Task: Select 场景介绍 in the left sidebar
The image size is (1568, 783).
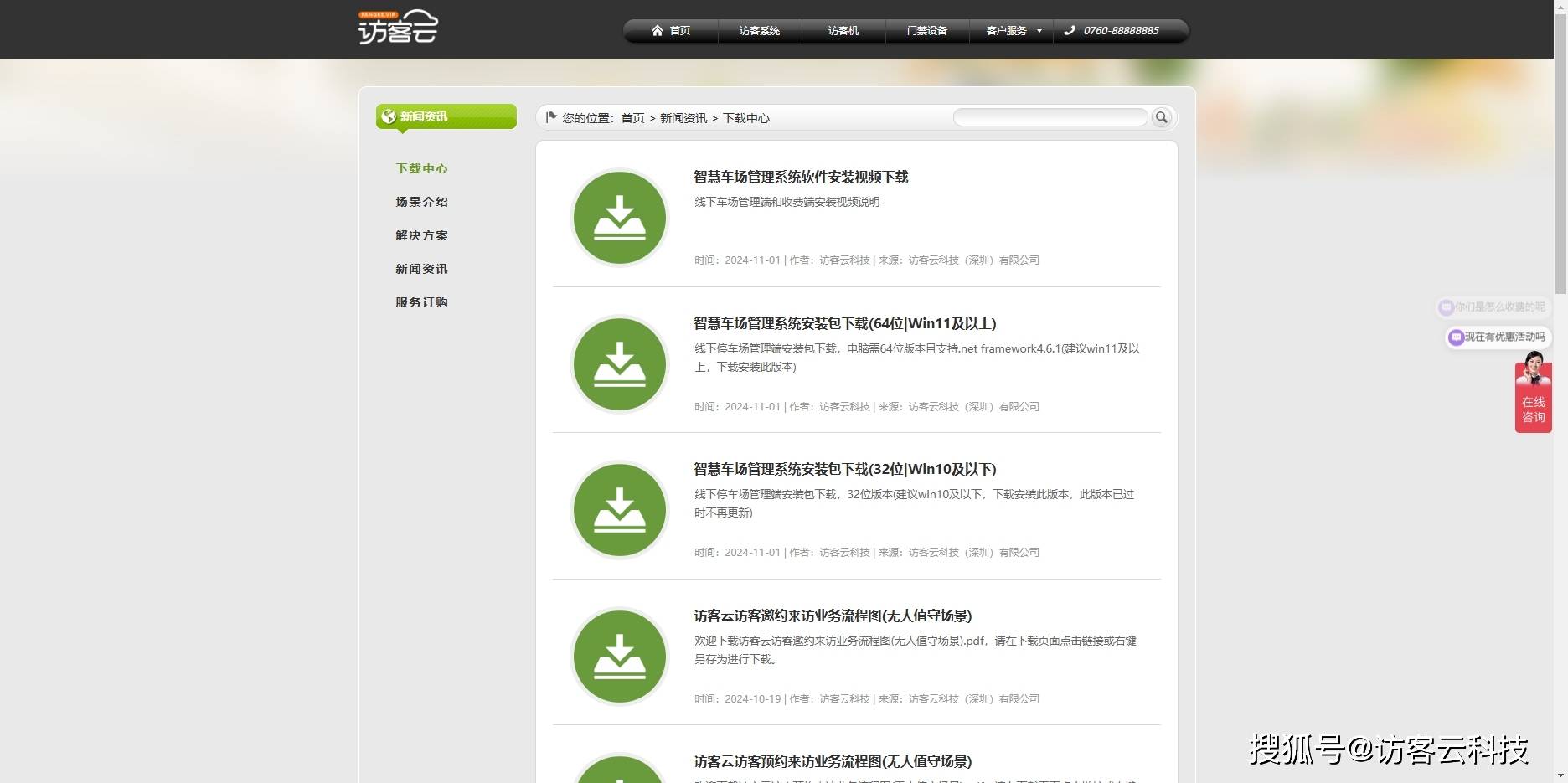Action: click(421, 202)
